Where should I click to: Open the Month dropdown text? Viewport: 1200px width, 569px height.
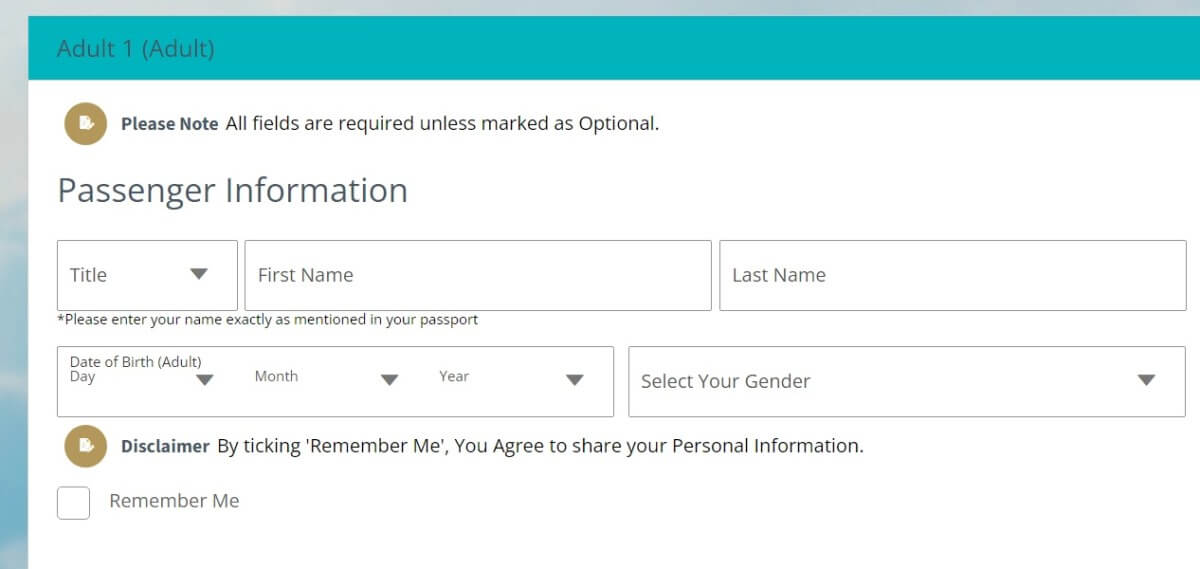point(276,376)
